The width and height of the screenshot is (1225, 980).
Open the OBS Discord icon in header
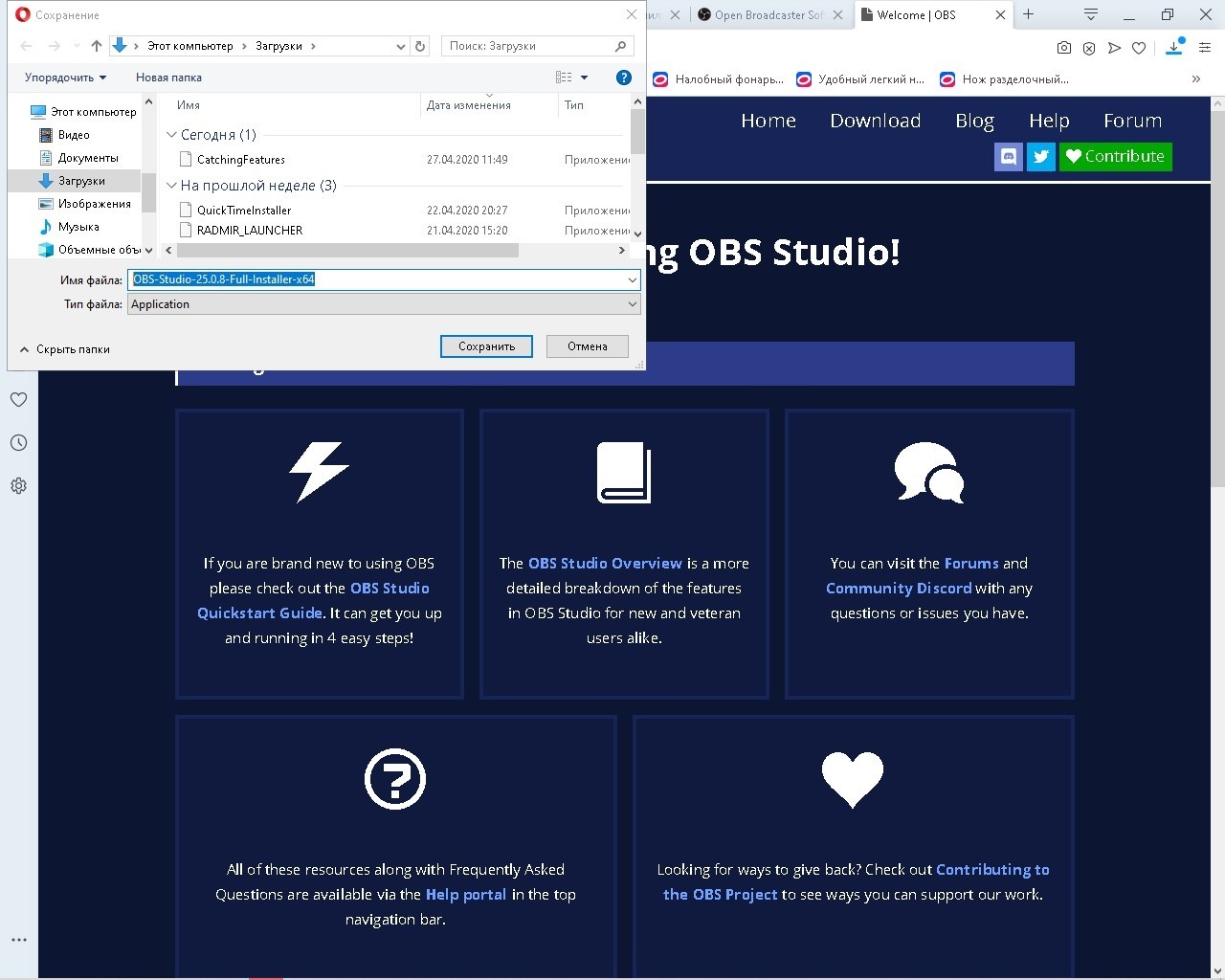pyautogui.click(x=1009, y=156)
